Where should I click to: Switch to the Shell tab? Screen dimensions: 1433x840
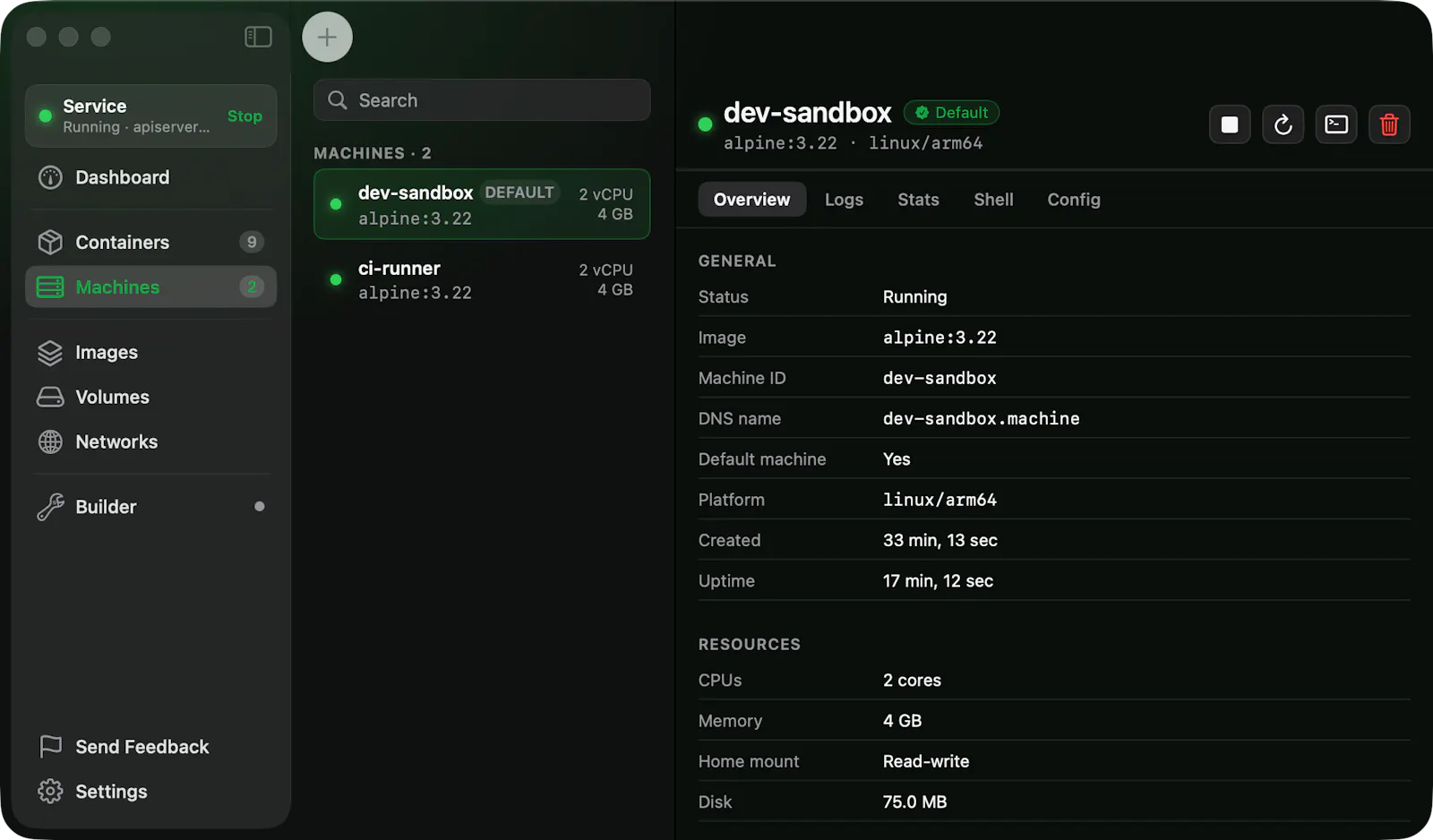993,200
